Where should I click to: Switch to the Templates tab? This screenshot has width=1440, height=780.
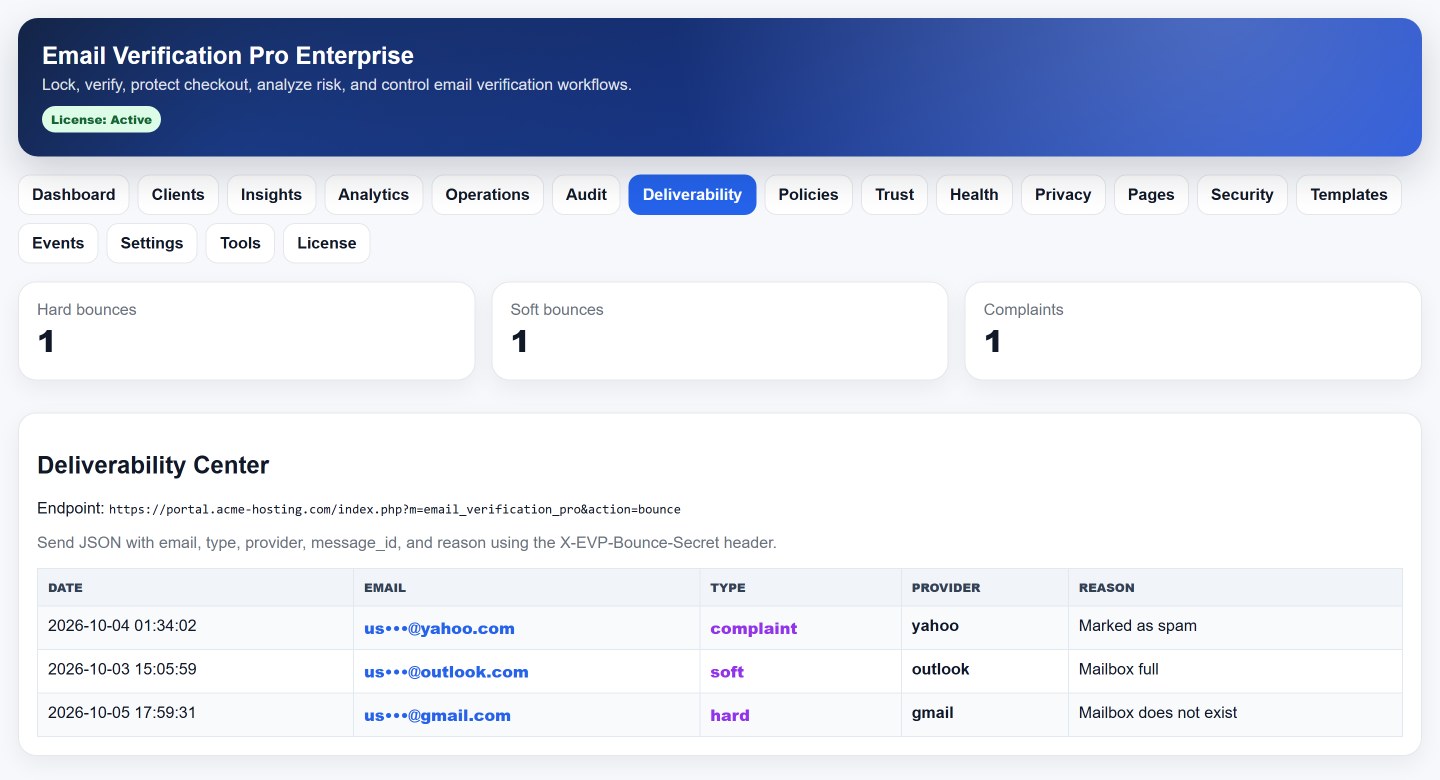click(1349, 195)
